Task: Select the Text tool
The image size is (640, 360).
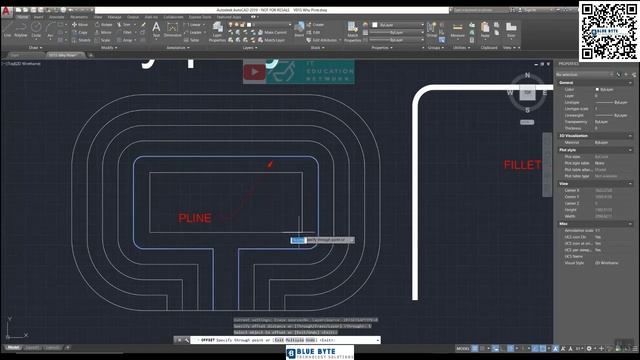Action: click(156, 29)
